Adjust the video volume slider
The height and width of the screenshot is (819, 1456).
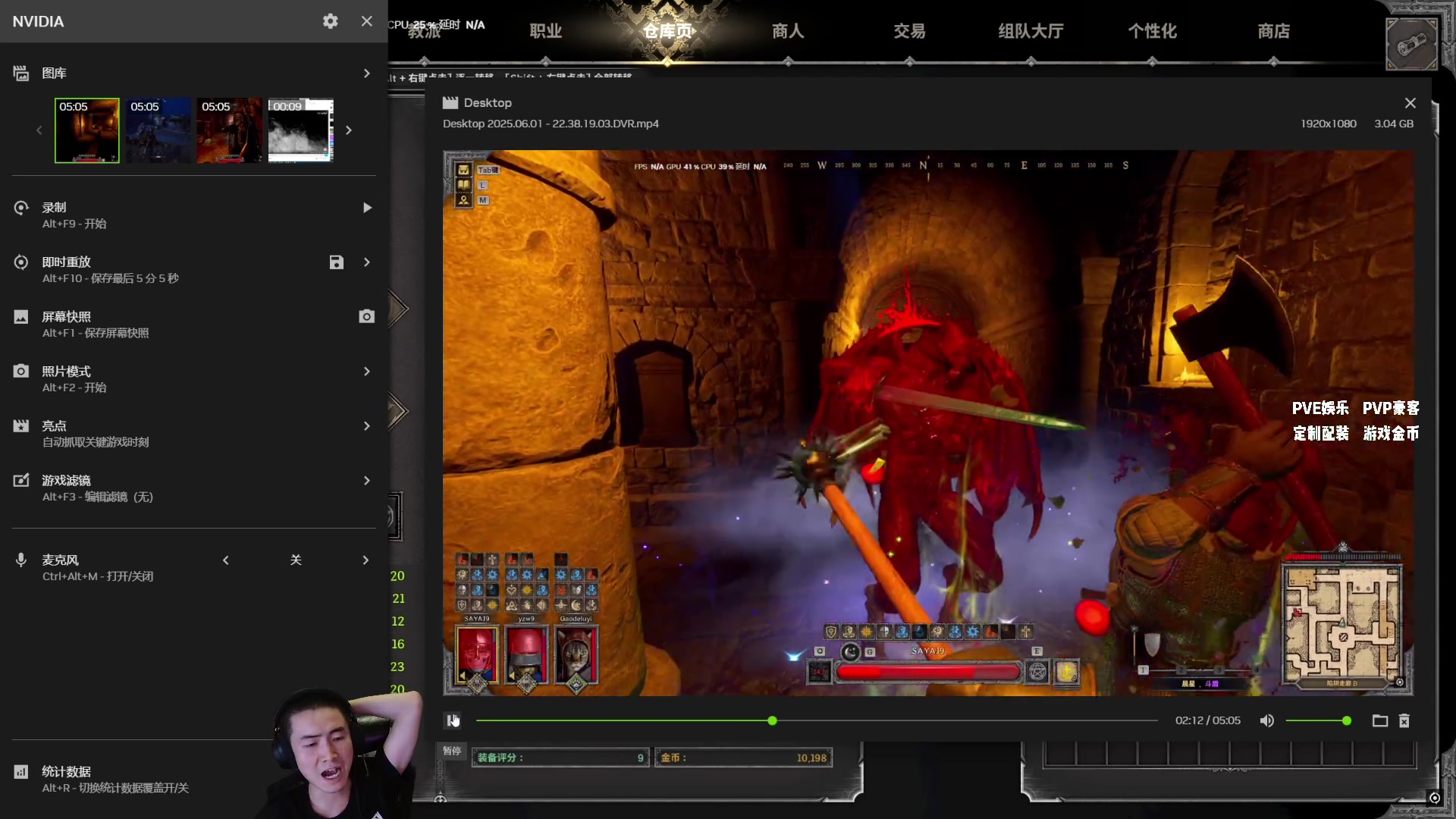click(x=1319, y=720)
